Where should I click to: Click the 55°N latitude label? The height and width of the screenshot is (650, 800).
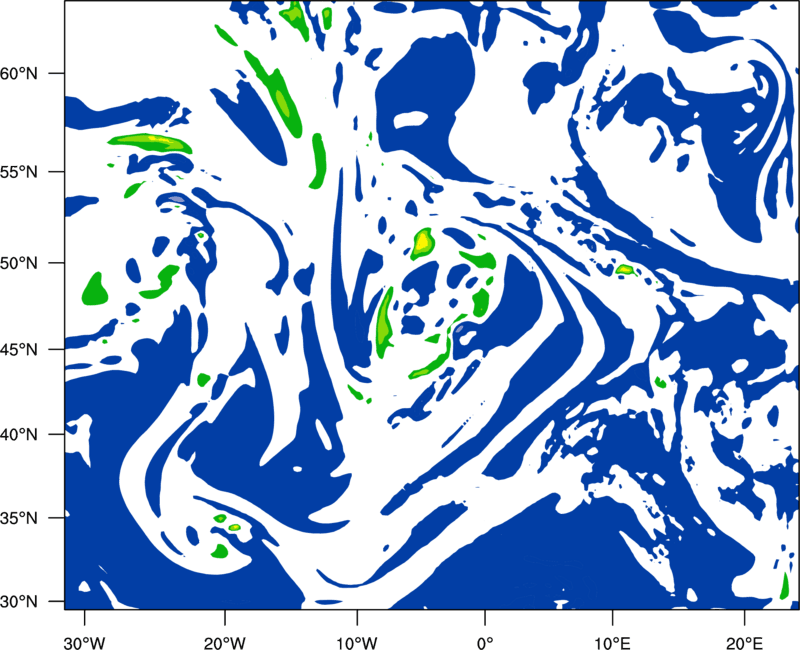[19, 172]
